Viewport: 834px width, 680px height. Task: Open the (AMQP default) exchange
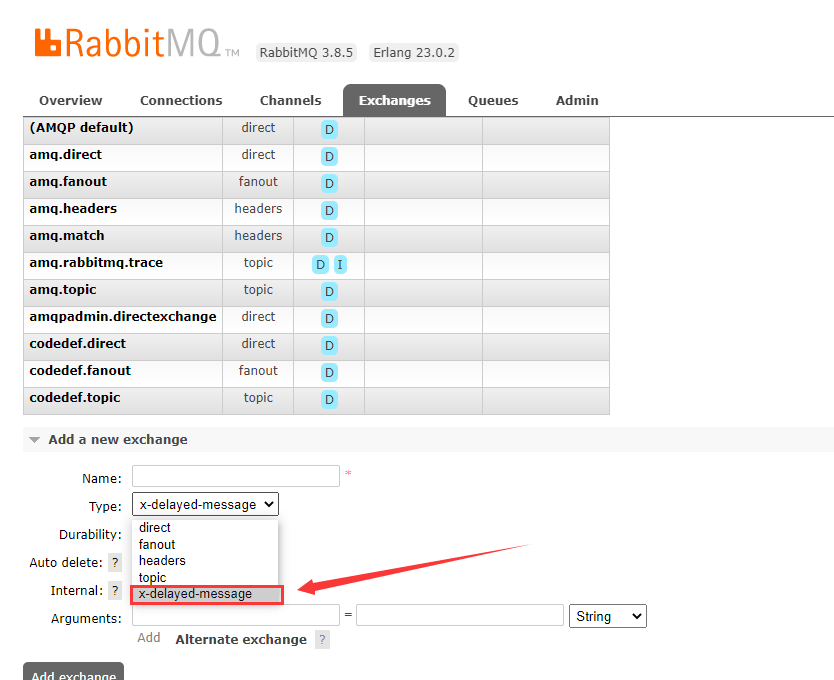(x=81, y=128)
